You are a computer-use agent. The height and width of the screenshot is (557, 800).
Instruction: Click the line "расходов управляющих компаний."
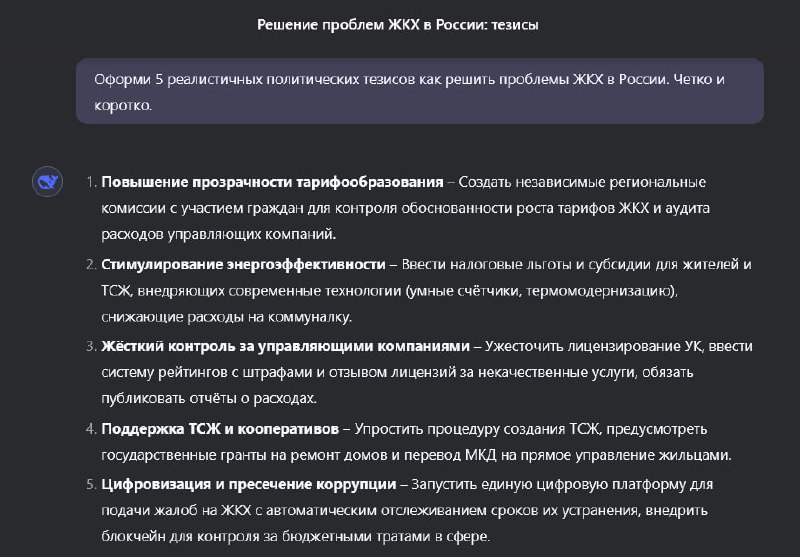[x=219, y=234]
